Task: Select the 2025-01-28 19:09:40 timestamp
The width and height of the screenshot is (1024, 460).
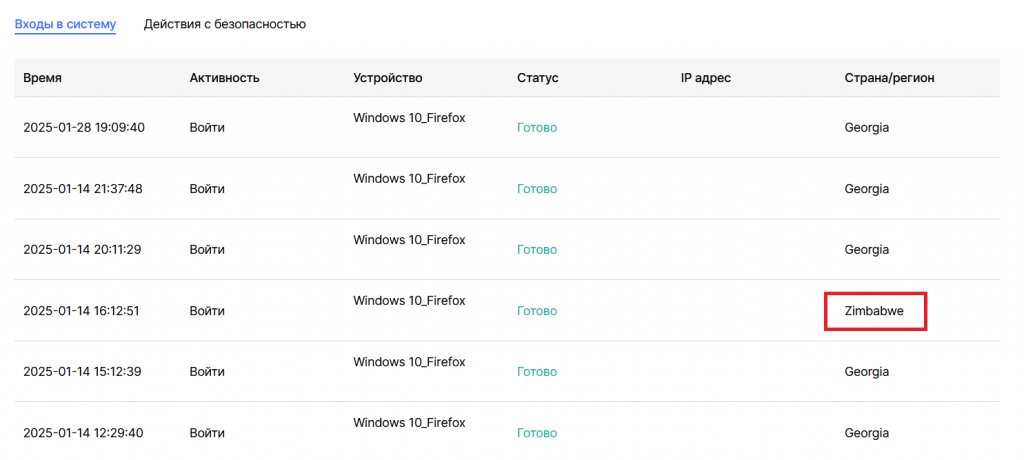Action: pos(84,128)
